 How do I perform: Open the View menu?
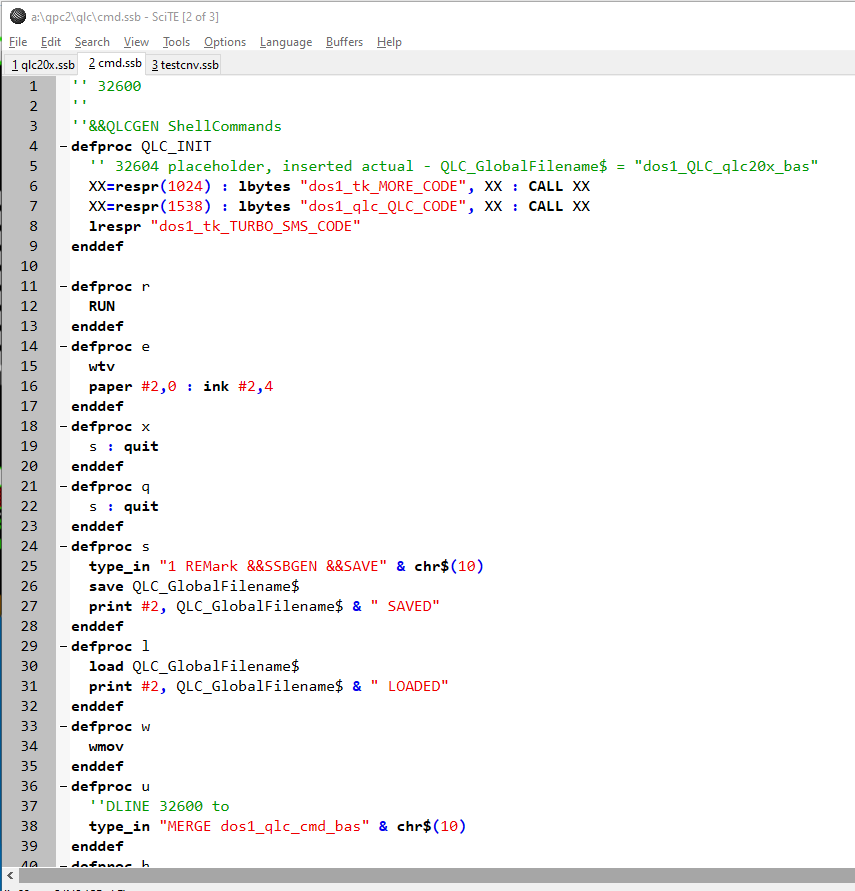coord(136,42)
